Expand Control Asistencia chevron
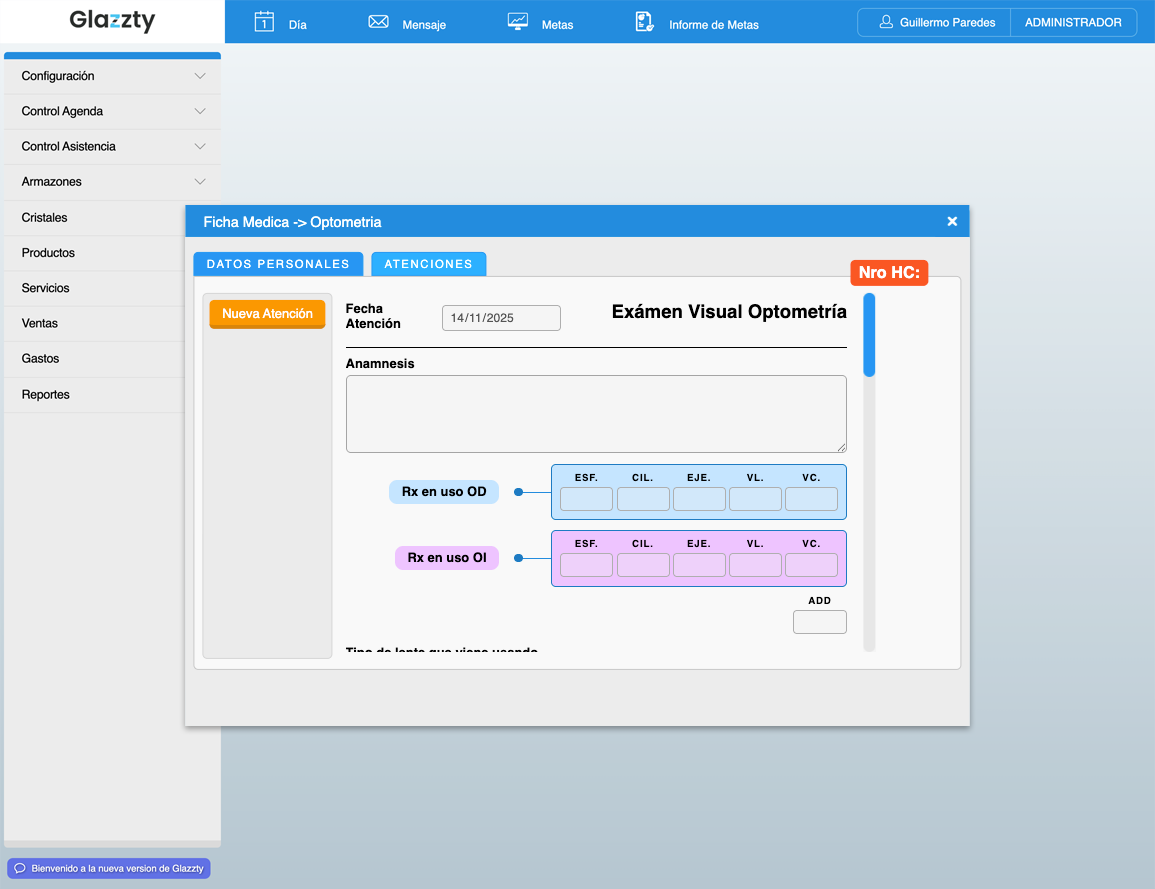The image size is (1155, 889). [200, 146]
